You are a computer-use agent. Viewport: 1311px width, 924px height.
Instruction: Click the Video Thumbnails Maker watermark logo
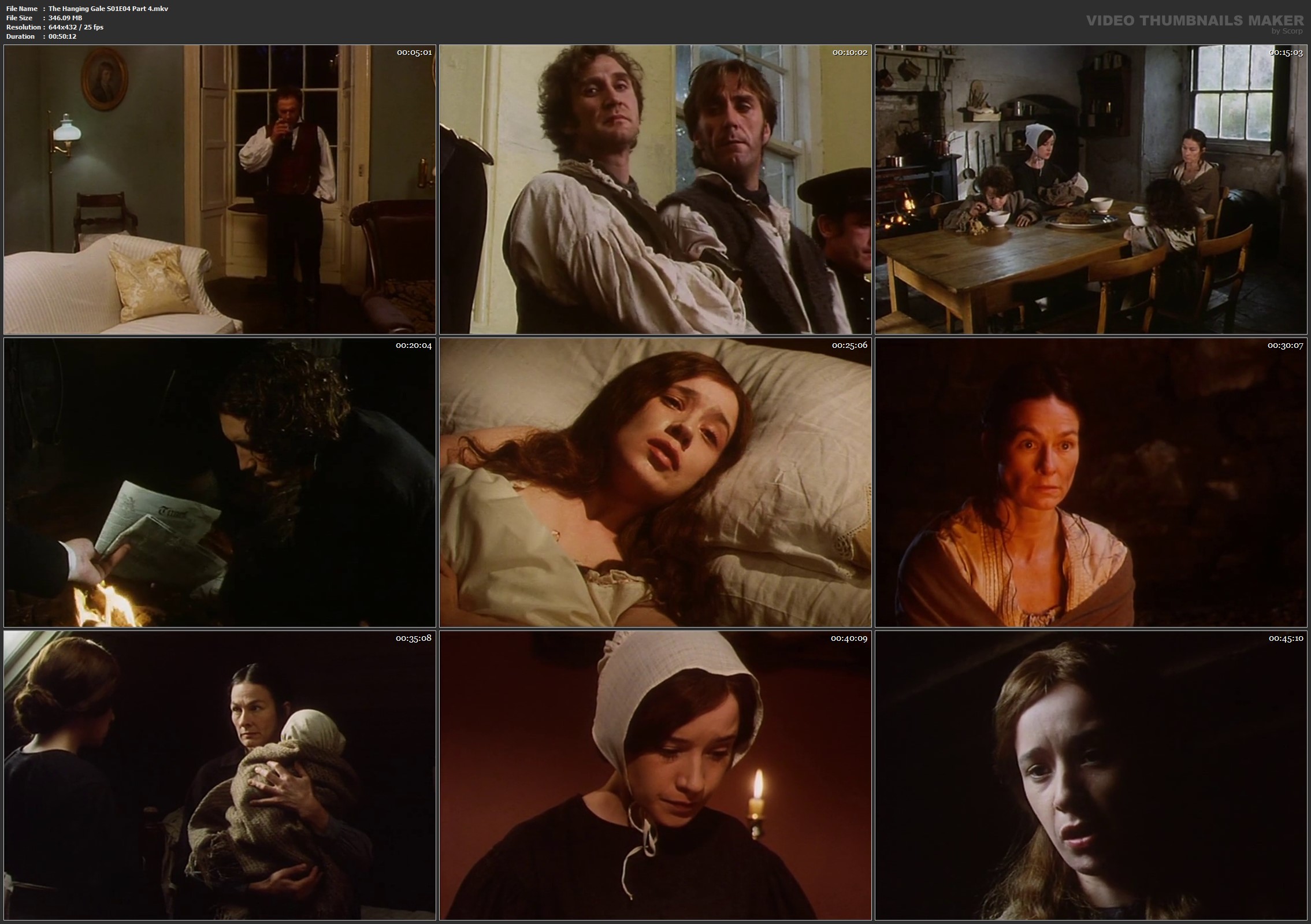pos(1194,21)
